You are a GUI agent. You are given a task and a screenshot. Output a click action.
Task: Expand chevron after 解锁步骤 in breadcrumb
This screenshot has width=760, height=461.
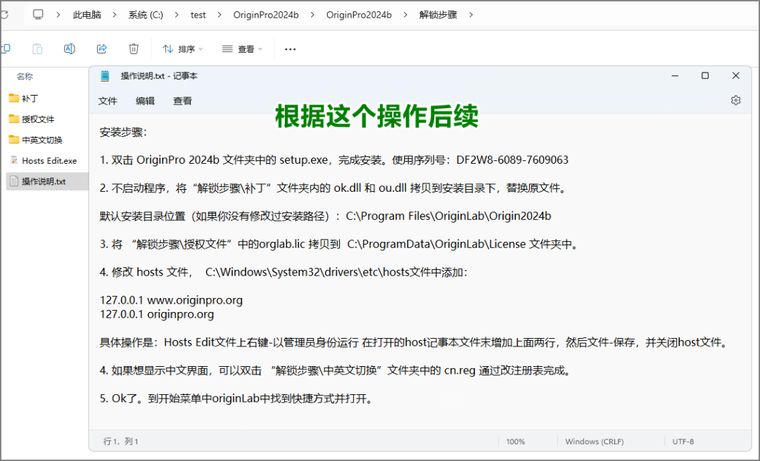(x=471, y=15)
